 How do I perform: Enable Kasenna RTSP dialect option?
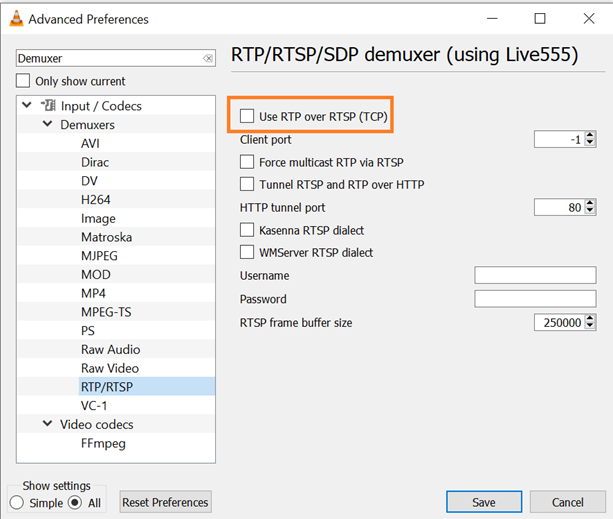pos(247,230)
